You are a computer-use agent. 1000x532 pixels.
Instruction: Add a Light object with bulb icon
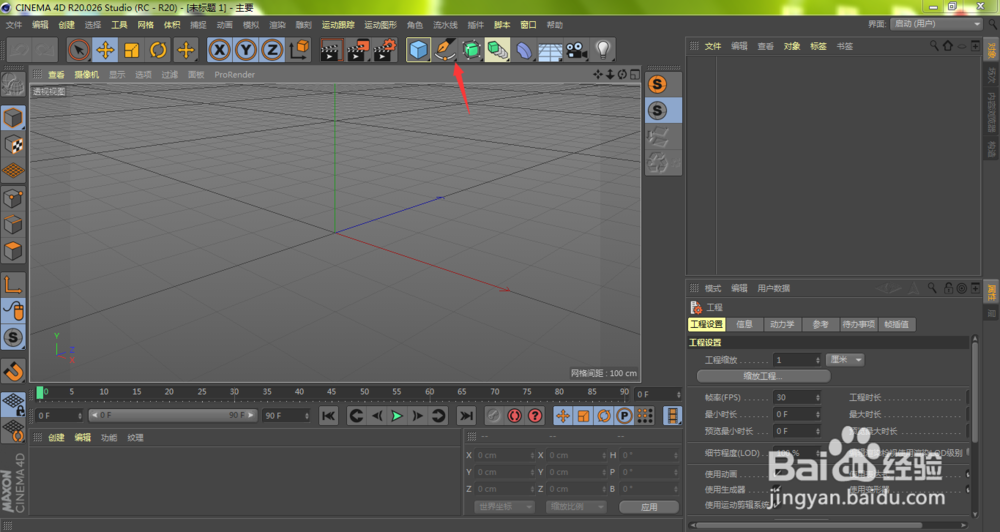(603, 50)
